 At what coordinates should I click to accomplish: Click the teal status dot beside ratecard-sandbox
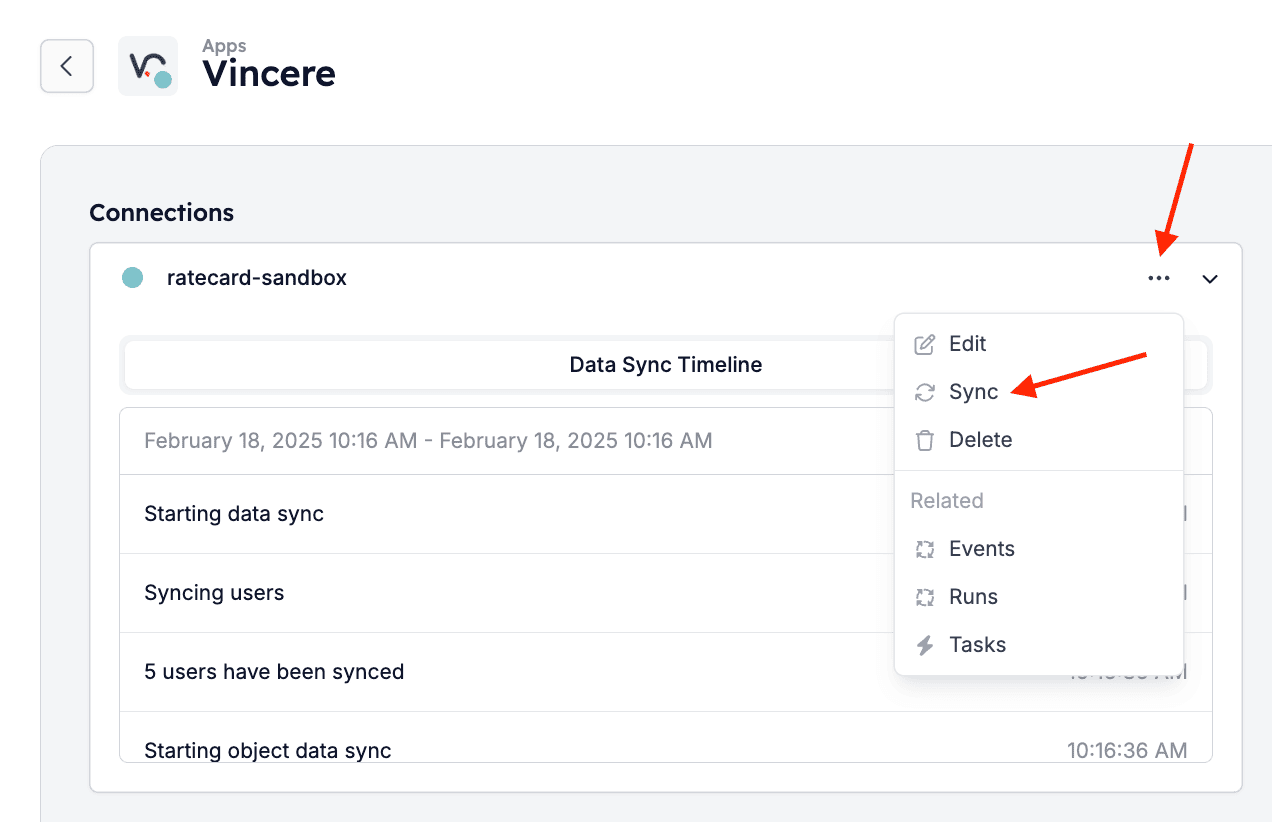click(x=132, y=278)
